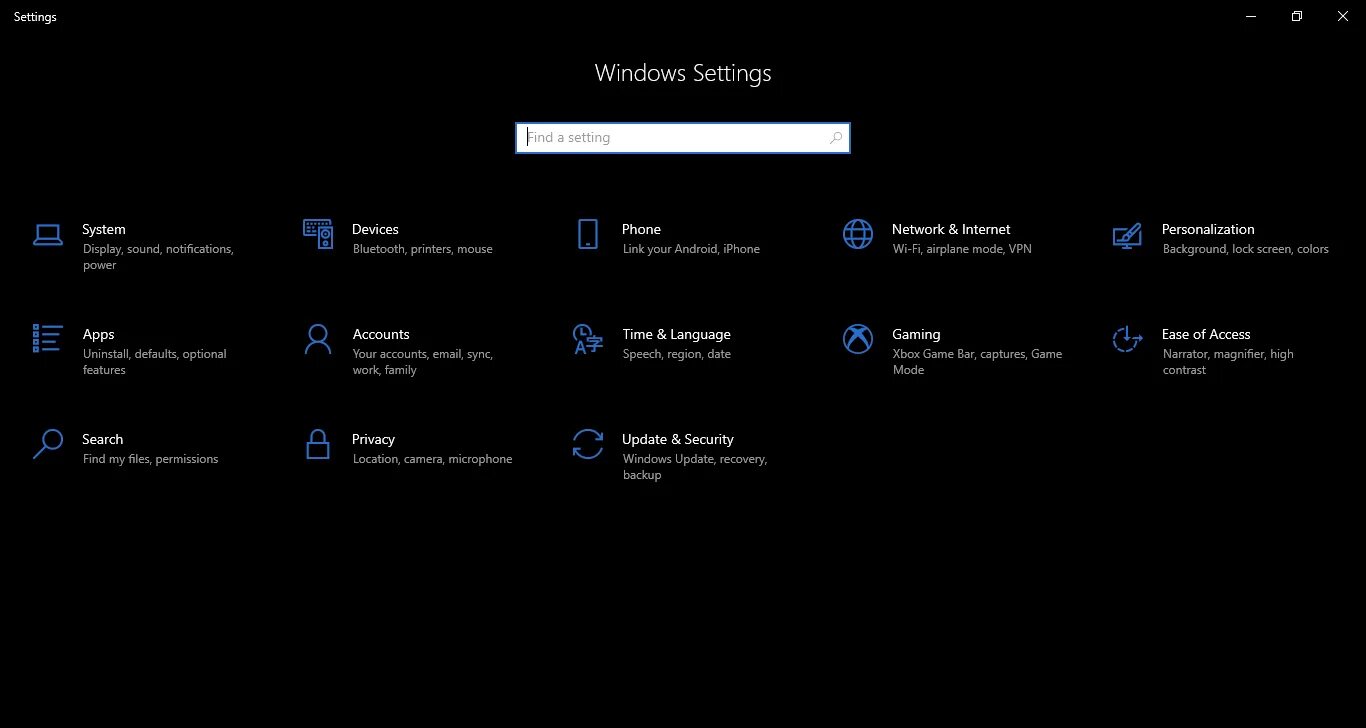
Task: Click the 'Time & Language' title text
Action: pos(676,335)
